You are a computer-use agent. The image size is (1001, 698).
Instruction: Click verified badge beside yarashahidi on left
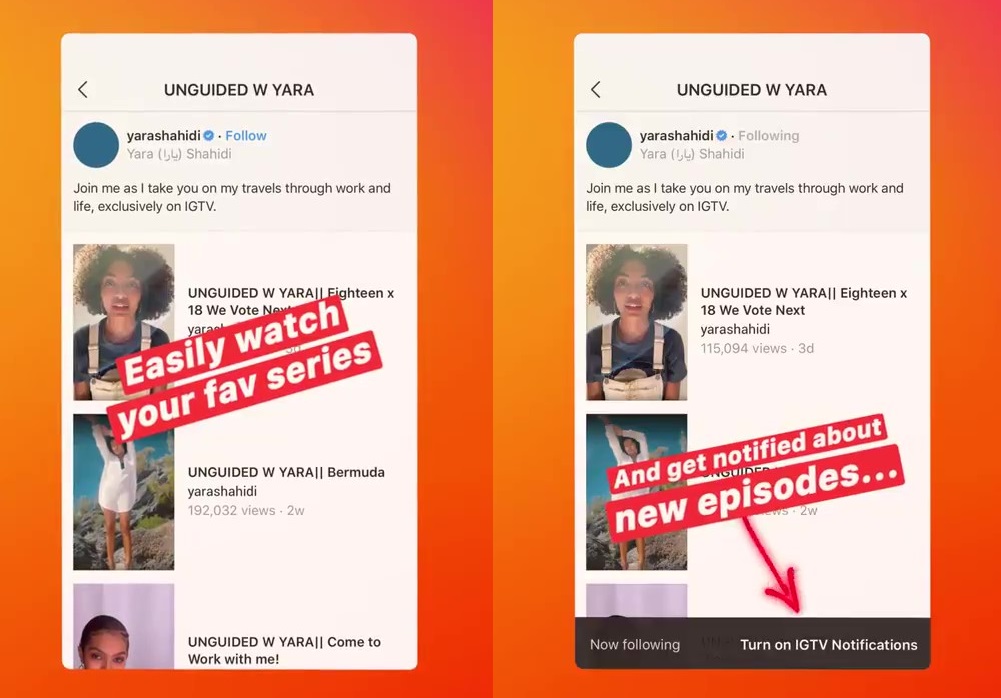pyautogui.click(x=208, y=135)
